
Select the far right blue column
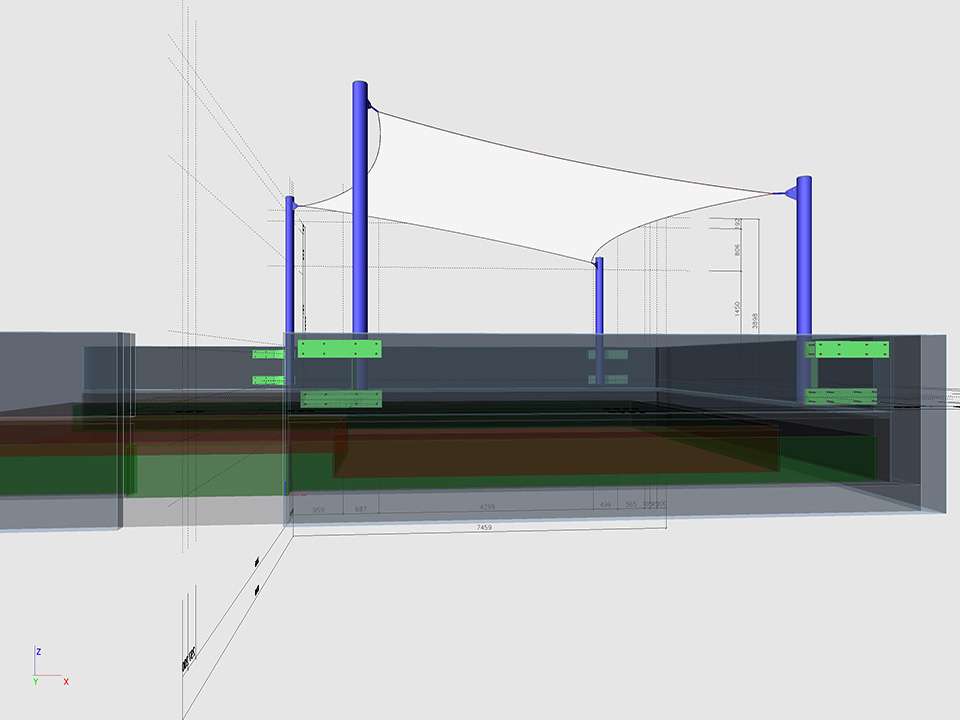(x=804, y=260)
